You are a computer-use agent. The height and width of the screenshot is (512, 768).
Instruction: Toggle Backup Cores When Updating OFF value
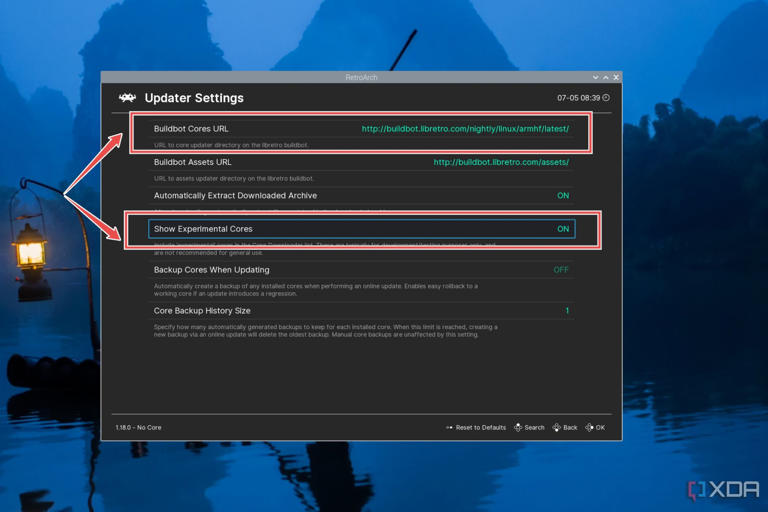(561, 270)
